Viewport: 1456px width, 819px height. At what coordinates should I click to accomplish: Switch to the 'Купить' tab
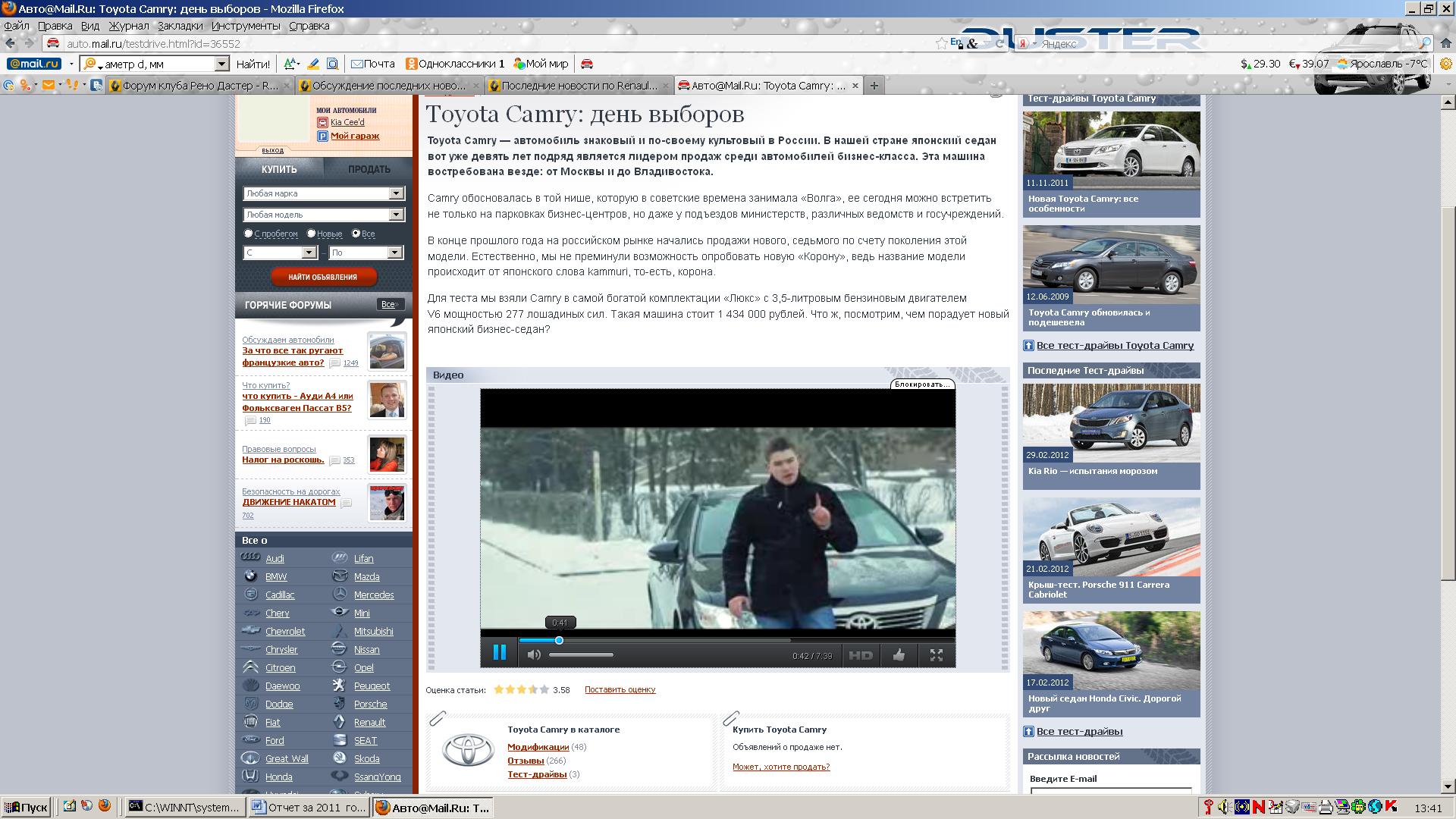pyautogui.click(x=279, y=169)
